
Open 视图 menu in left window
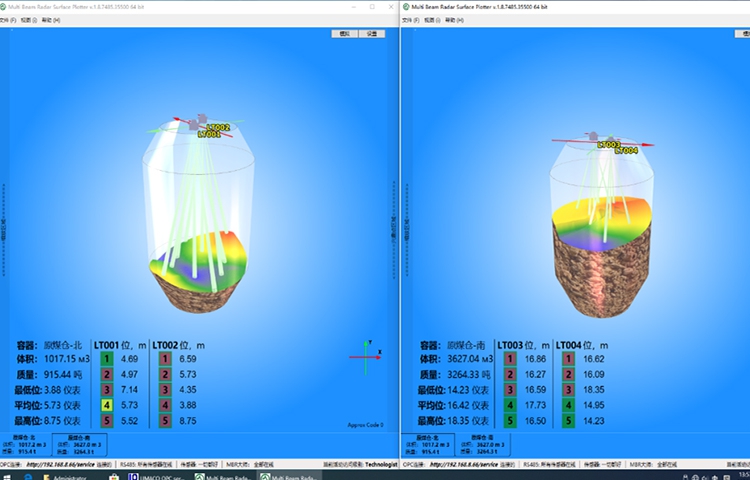(23, 20)
